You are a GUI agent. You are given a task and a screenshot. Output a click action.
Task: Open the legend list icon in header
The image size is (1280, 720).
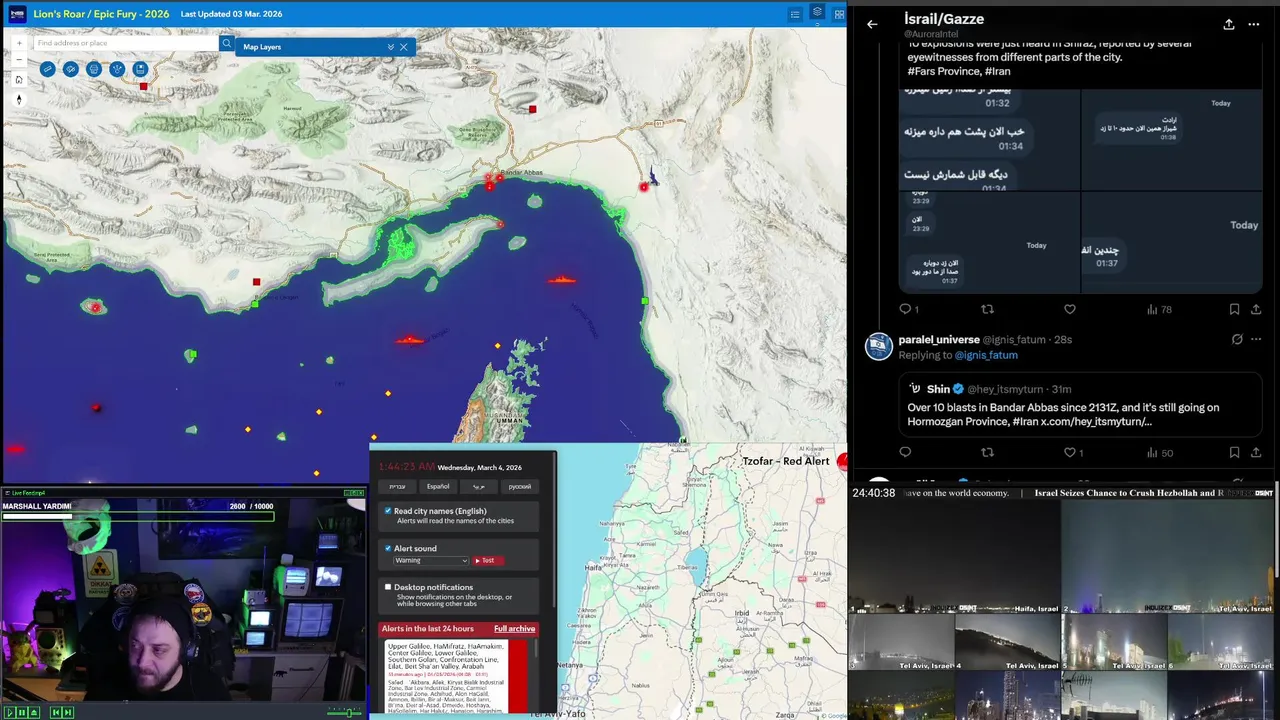795,14
